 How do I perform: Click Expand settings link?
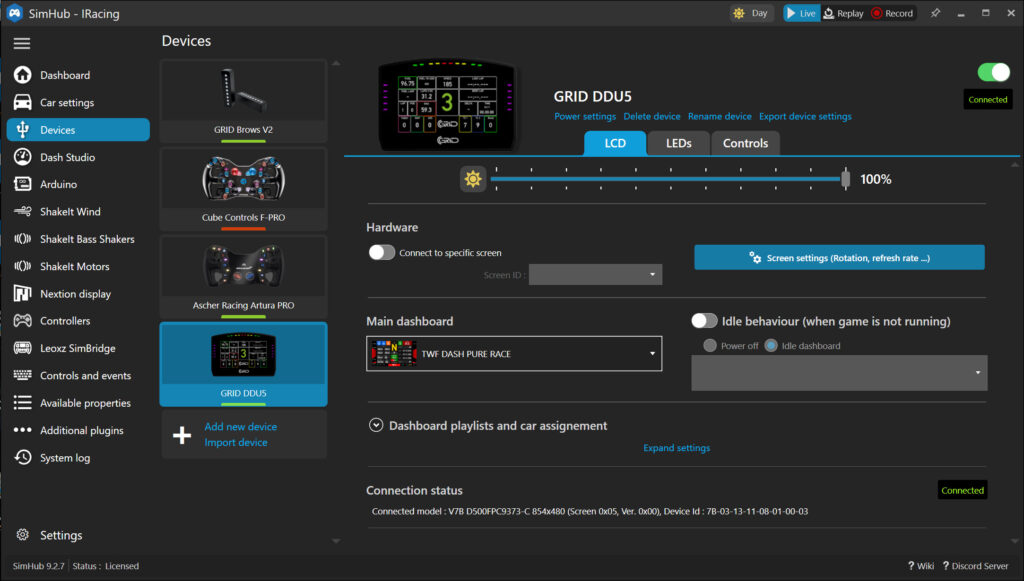677,448
